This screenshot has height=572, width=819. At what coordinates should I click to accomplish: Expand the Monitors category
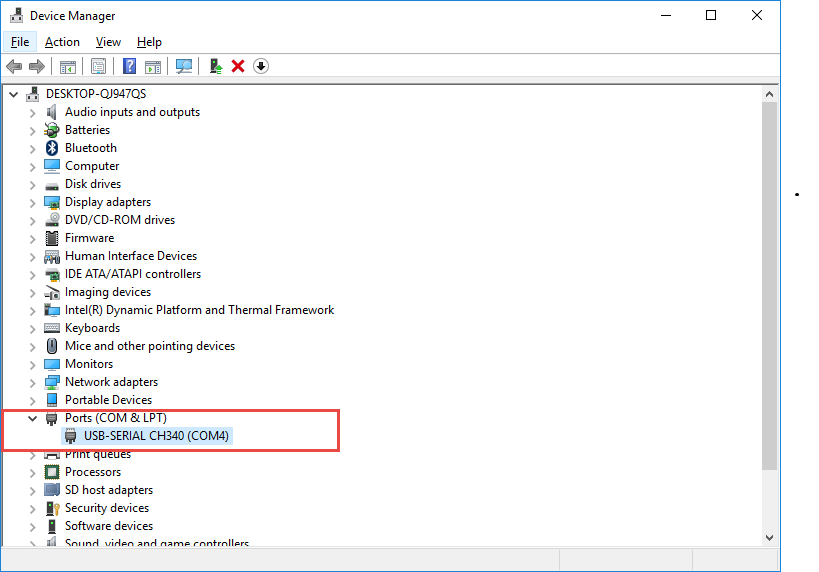tap(32, 365)
